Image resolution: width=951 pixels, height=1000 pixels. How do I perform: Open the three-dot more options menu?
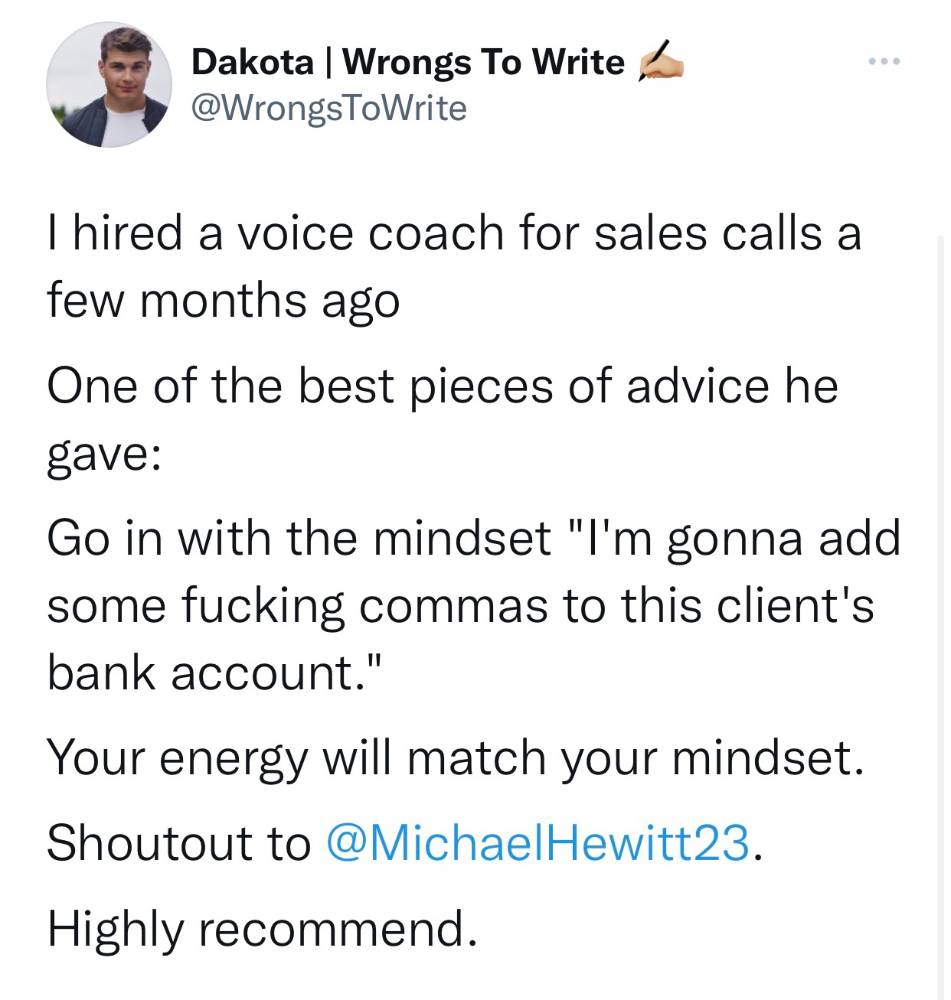click(x=885, y=61)
